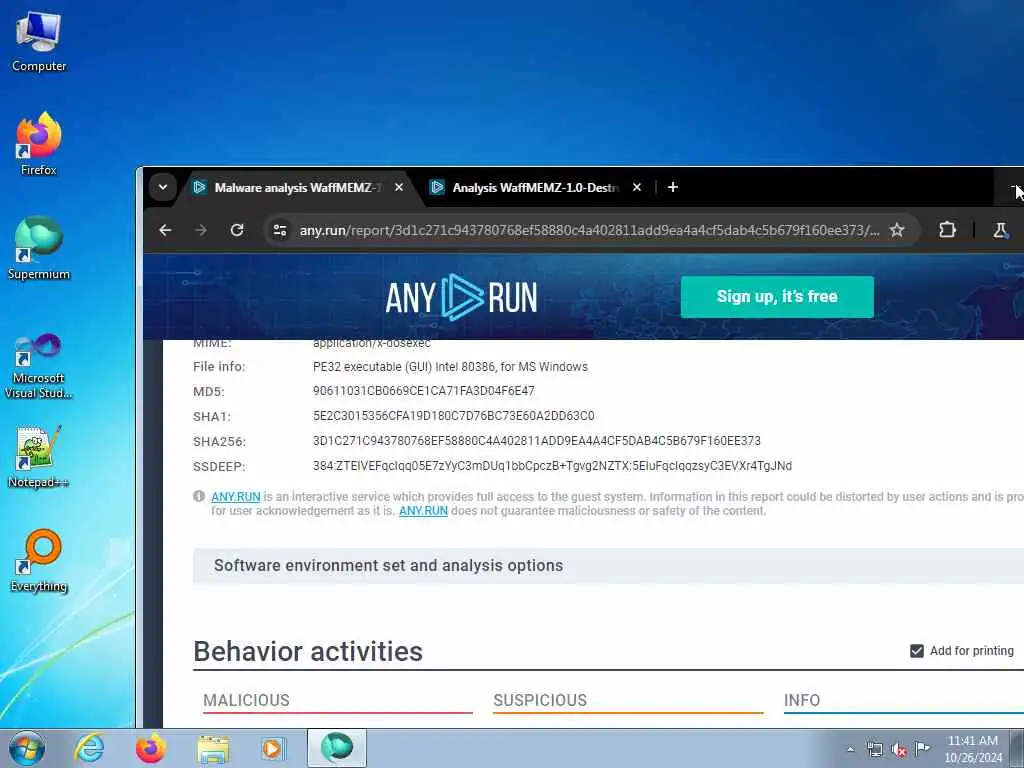This screenshot has height=768, width=1024.
Task: Open the Action Center flag icon
Action: pyautogui.click(x=922, y=748)
